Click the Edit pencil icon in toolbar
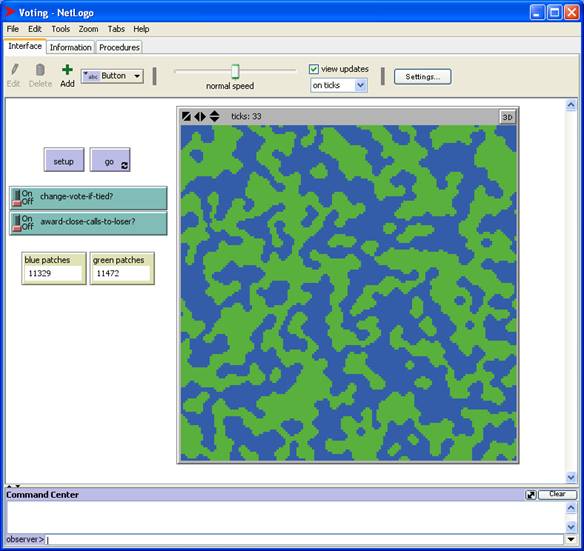Screen dimensions: 584x551 (15, 70)
